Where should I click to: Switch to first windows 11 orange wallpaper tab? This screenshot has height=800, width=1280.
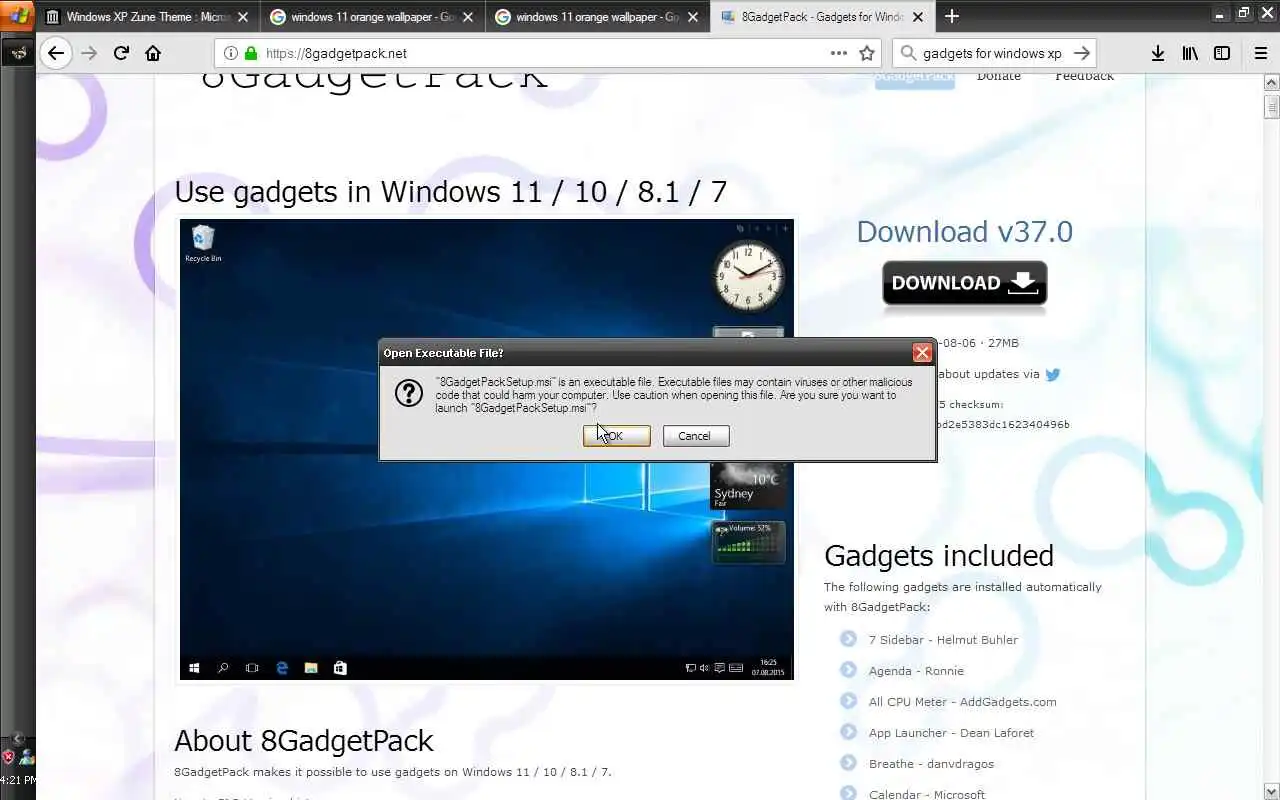coord(372,17)
